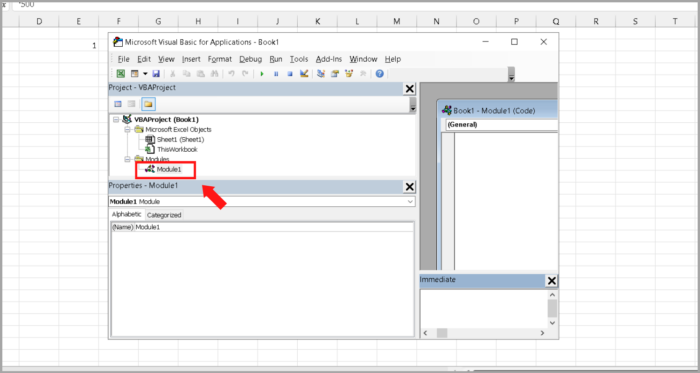This screenshot has width=700, height=373.
Task: Open the Tools menu
Action: click(x=299, y=59)
